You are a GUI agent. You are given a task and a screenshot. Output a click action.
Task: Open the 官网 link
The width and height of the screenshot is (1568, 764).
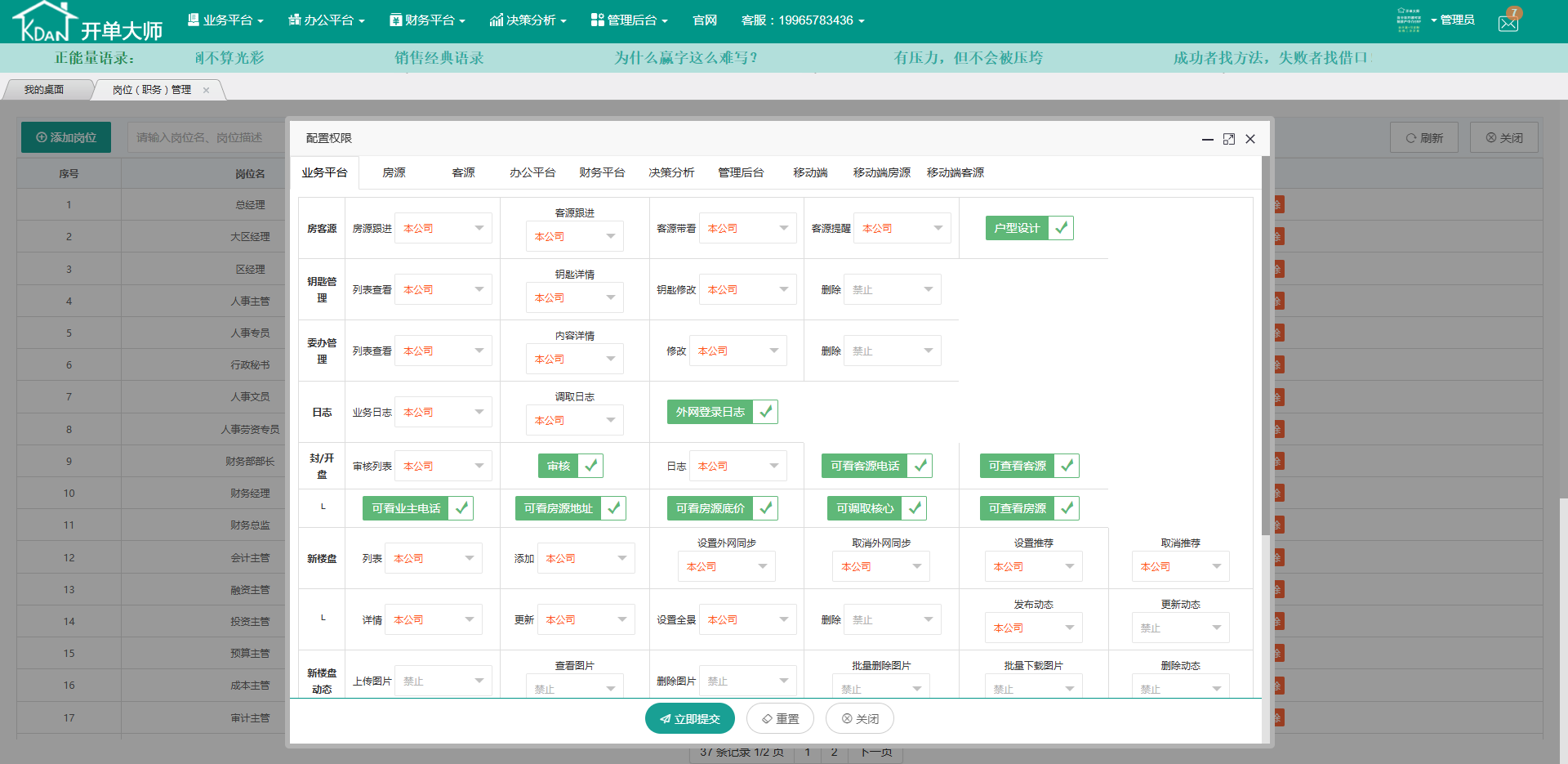[704, 20]
